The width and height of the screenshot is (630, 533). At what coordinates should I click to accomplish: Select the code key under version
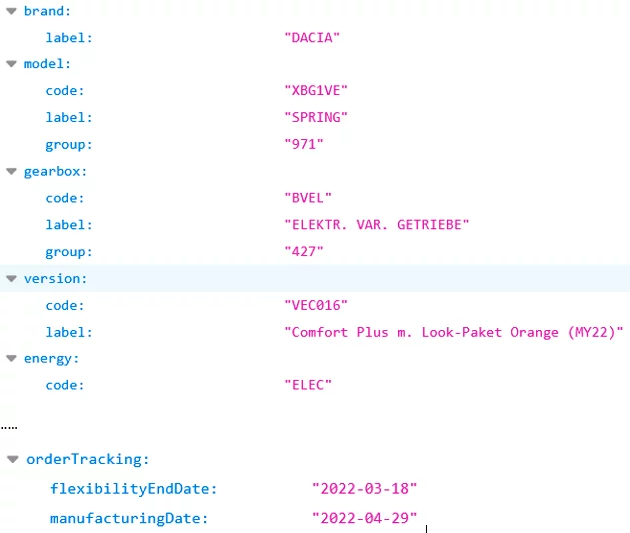(65, 306)
